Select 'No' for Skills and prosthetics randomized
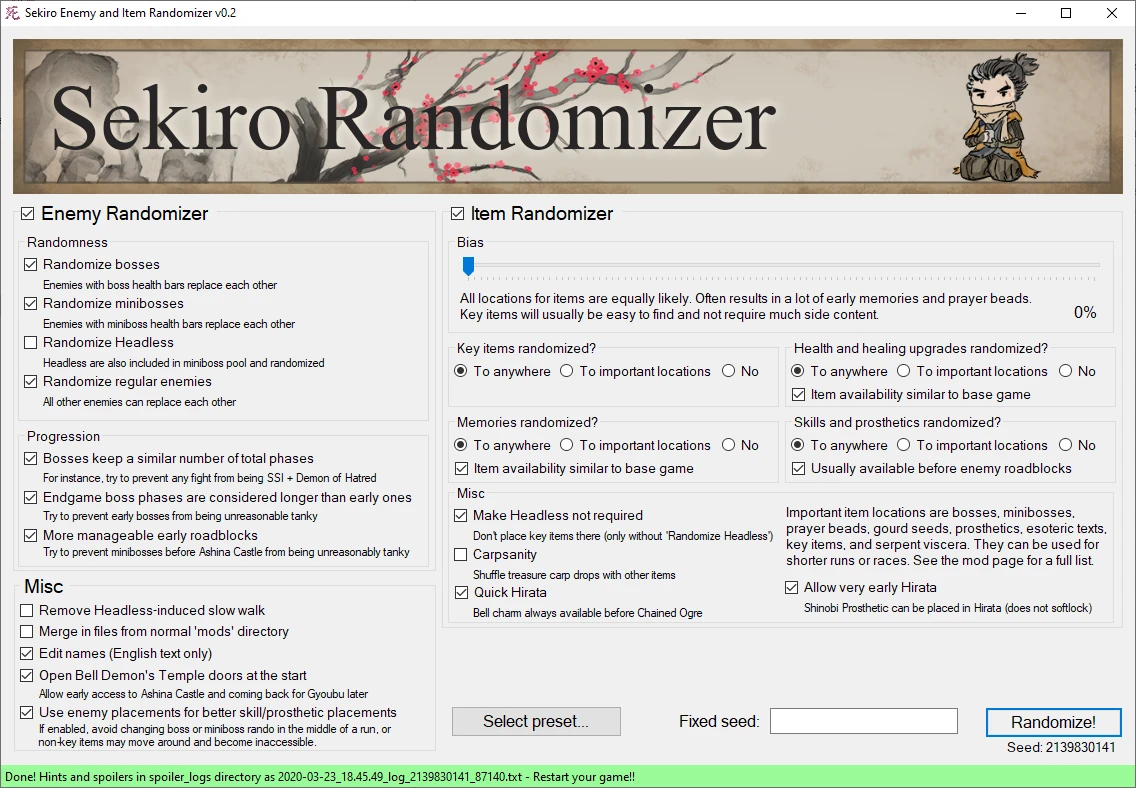Screen dimensions: 1136x788 1066,445
